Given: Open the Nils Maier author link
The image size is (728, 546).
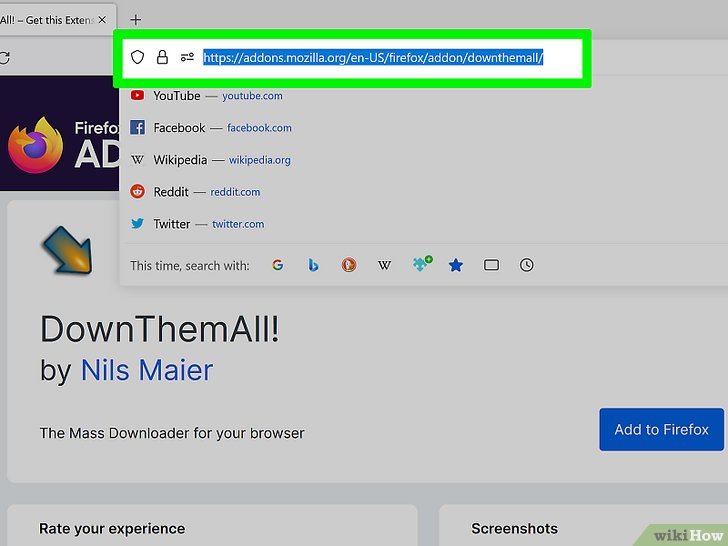Looking at the screenshot, I should pos(147,370).
